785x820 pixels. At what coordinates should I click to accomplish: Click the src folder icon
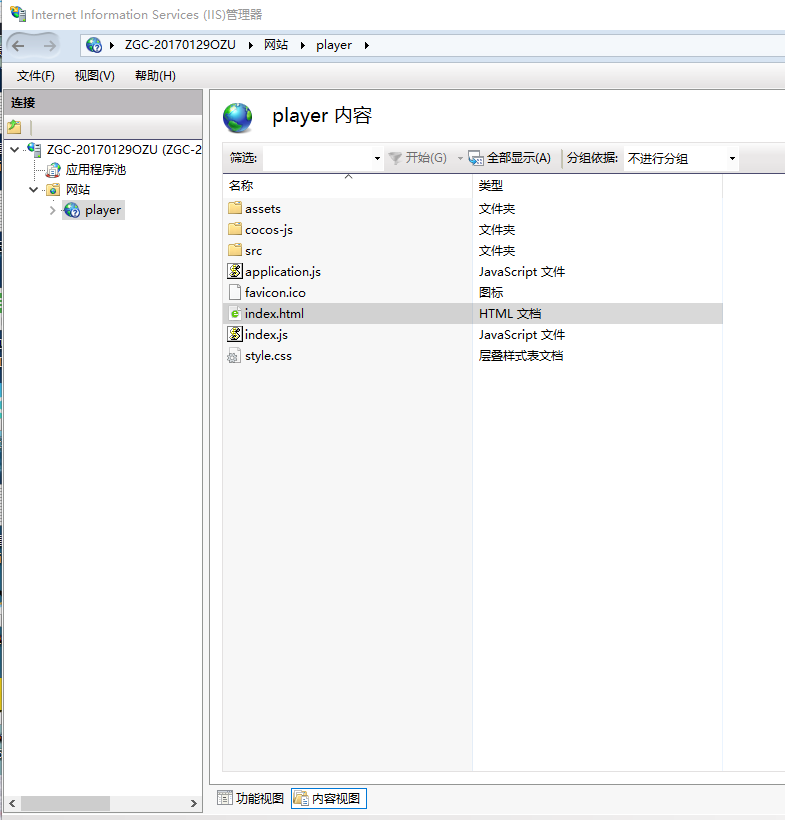coord(235,250)
